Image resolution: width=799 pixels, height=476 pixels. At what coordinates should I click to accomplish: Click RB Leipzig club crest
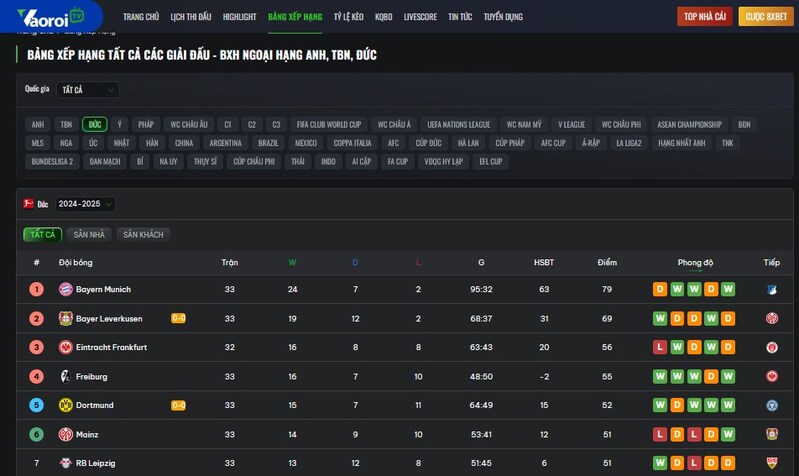(65, 463)
